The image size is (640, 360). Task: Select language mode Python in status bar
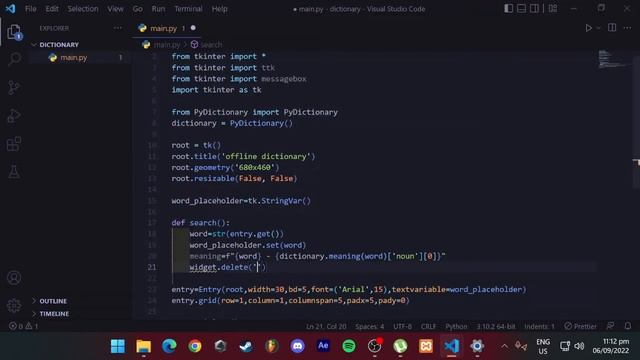pos(456,326)
